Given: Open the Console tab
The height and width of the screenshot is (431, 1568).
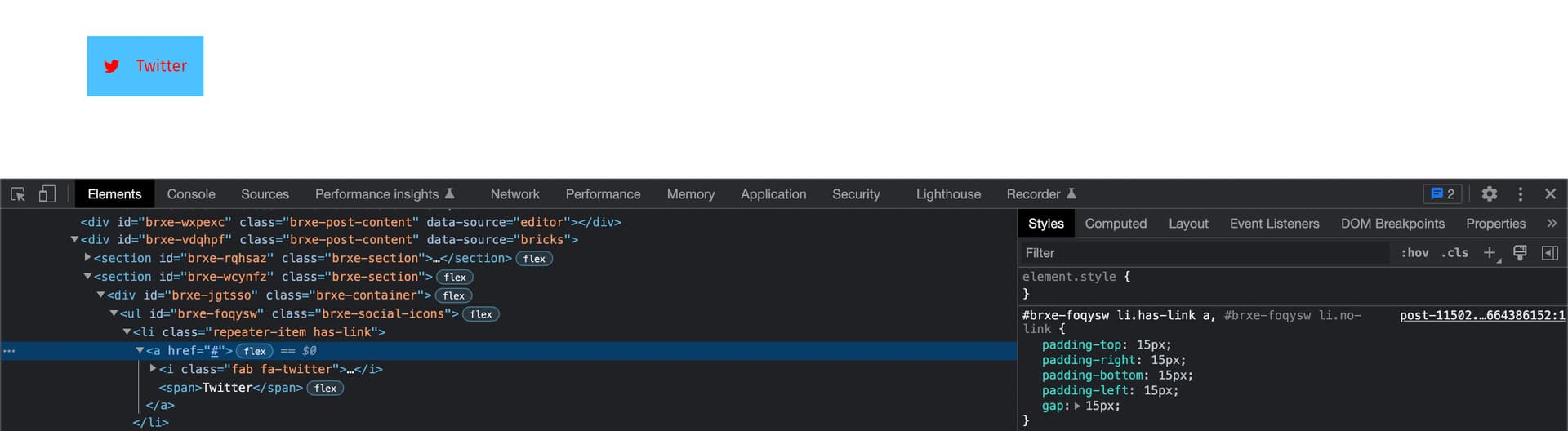Looking at the screenshot, I should coord(191,194).
